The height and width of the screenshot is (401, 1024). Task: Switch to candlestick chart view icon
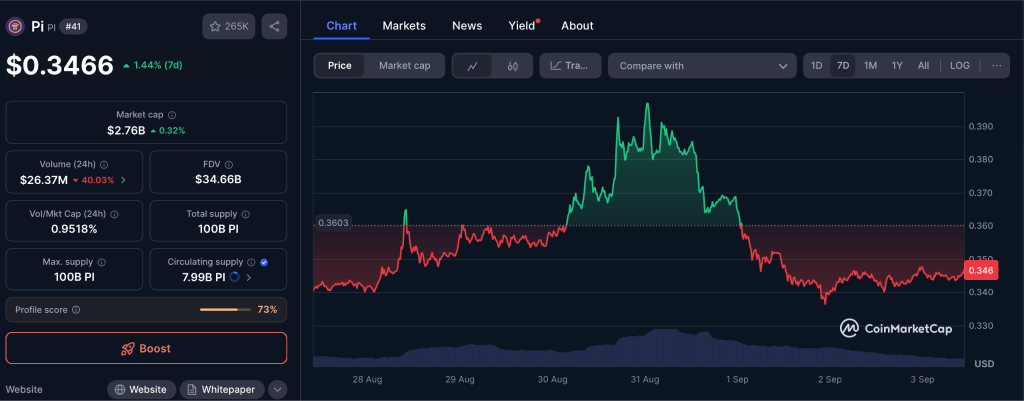[x=513, y=66]
